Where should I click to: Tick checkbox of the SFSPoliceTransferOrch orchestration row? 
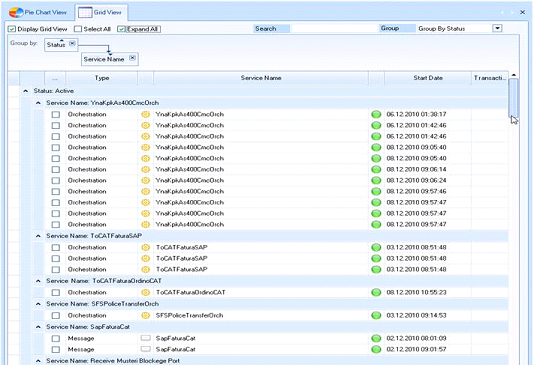click(x=56, y=316)
